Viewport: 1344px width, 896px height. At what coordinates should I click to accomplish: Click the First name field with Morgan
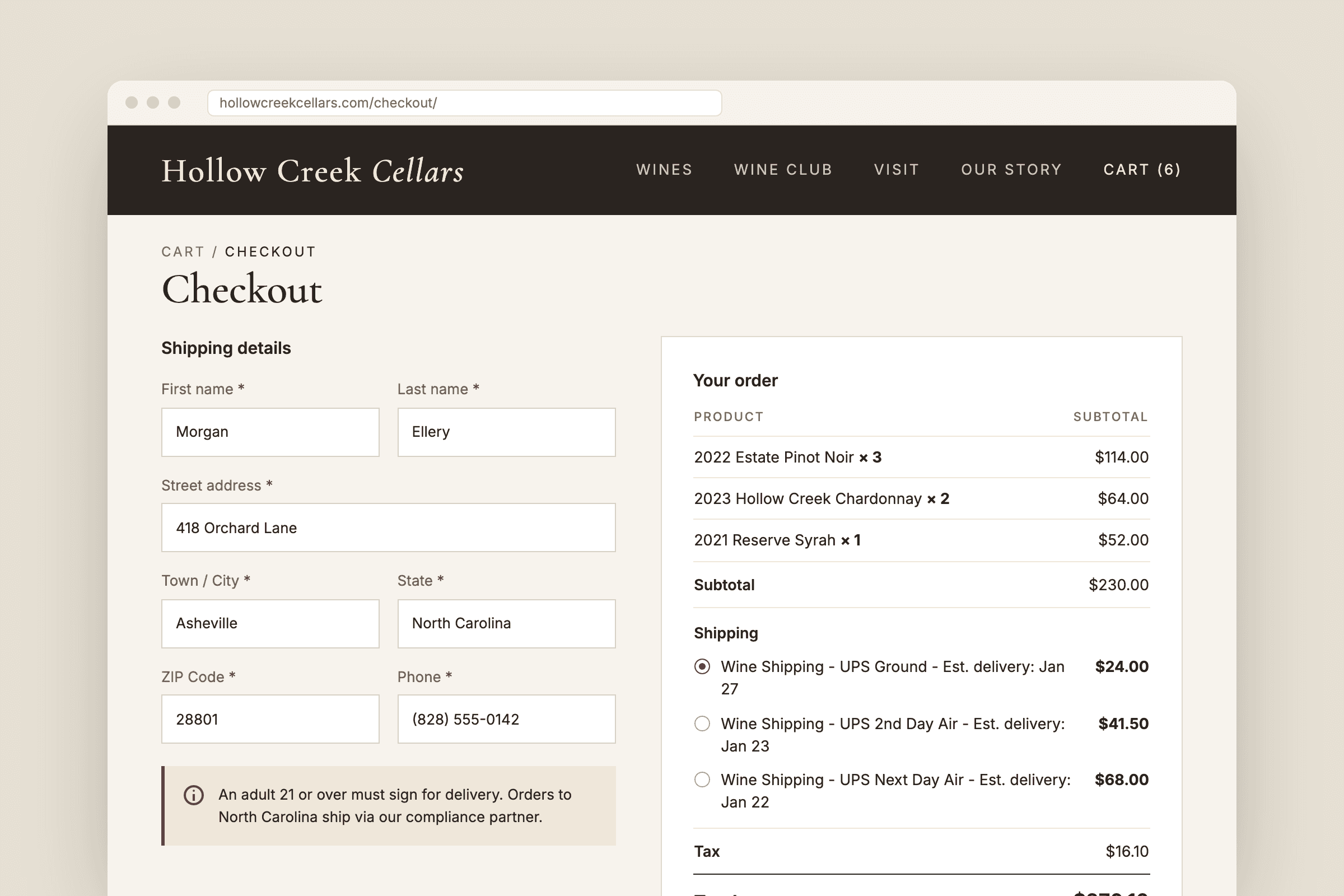pos(270,432)
